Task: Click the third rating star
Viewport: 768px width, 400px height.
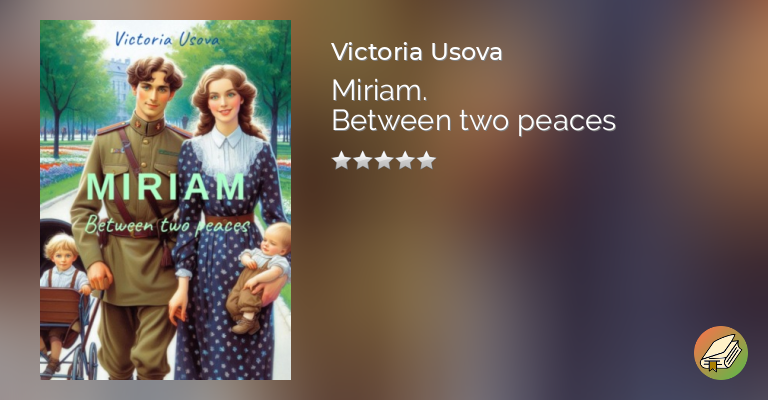Action: (384, 160)
